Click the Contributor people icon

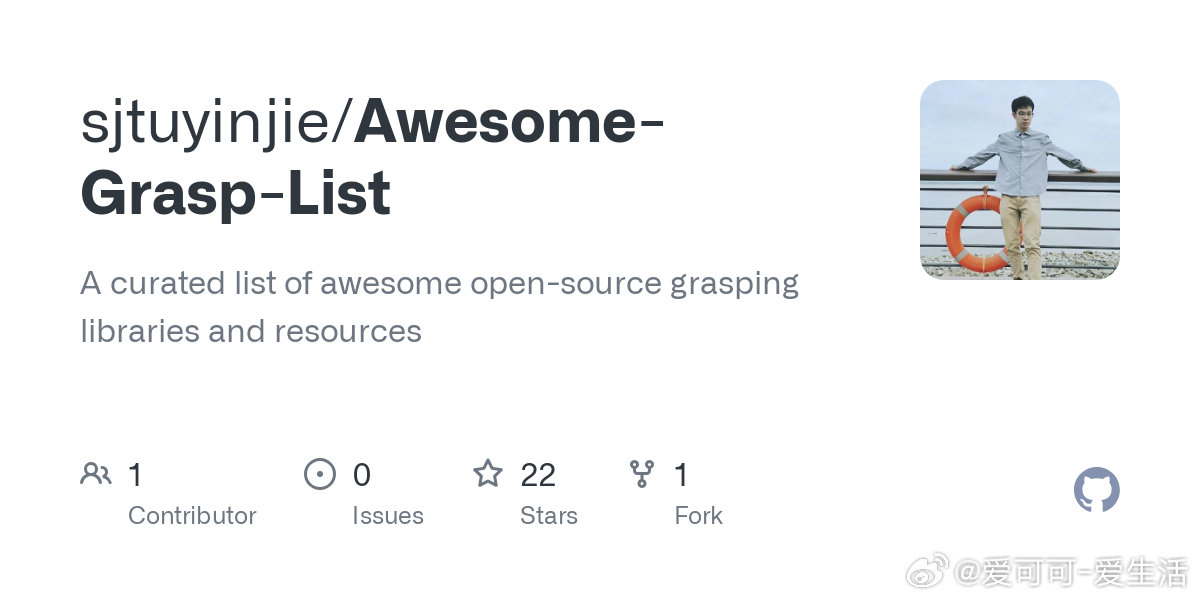[x=96, y=474]
